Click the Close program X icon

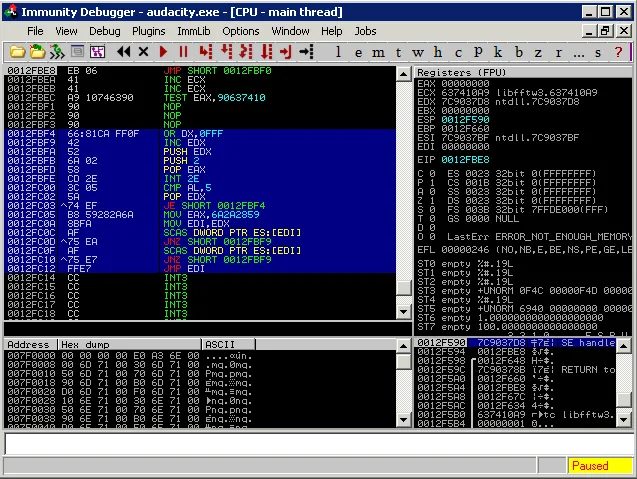[x=143, y=51]
